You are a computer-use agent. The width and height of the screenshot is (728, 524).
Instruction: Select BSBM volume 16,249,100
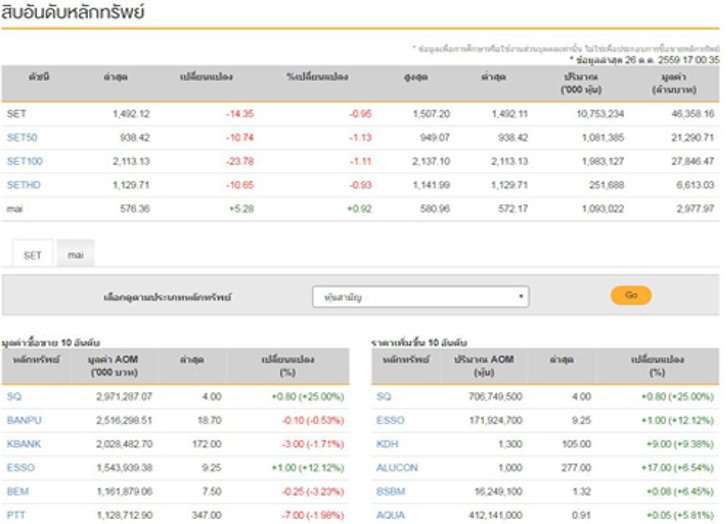click(x=498, y=491)
